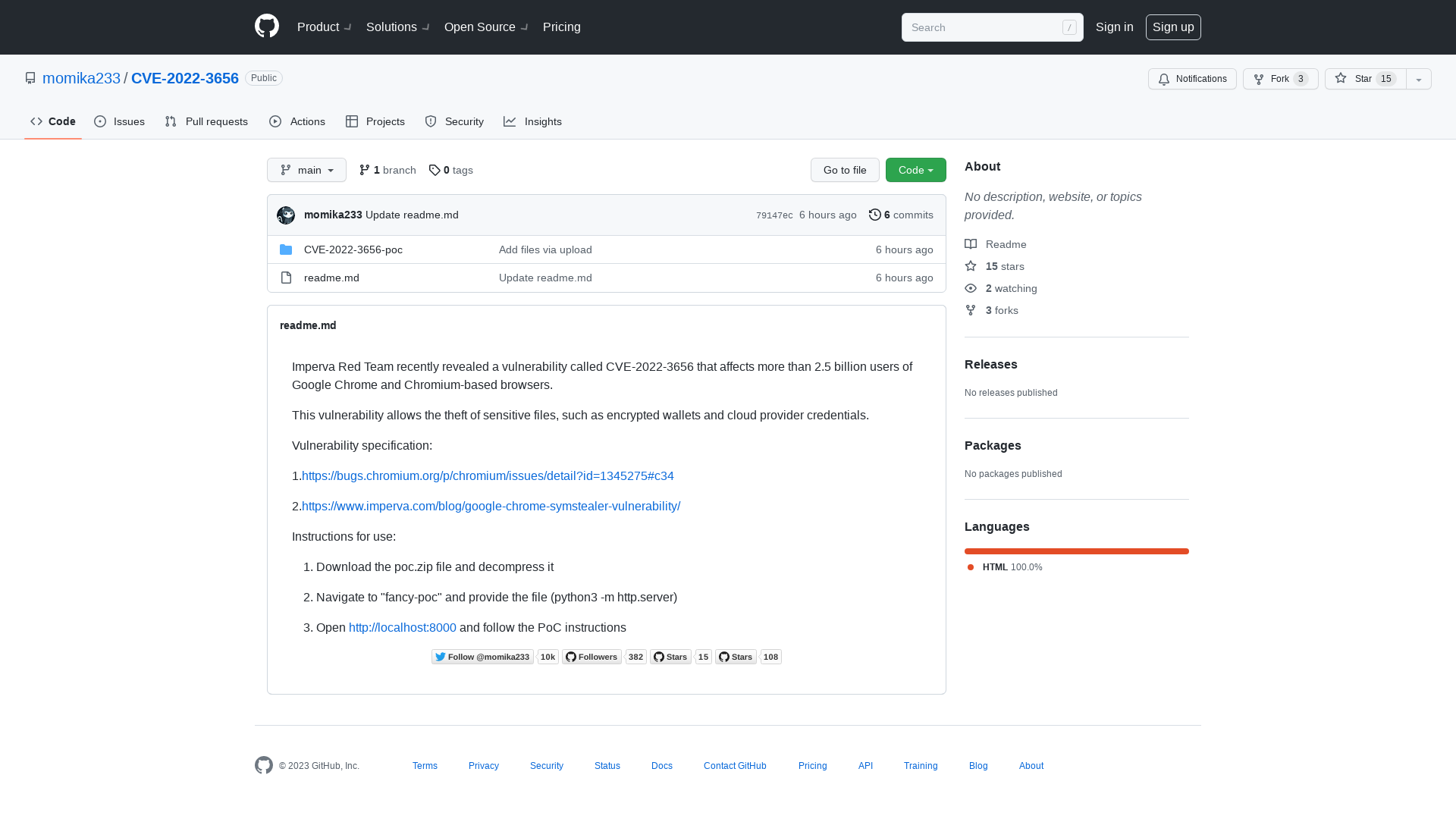This screenshot has height=819, width=1456.
Task: Click the Docs footer link
Action: [662, 766]
